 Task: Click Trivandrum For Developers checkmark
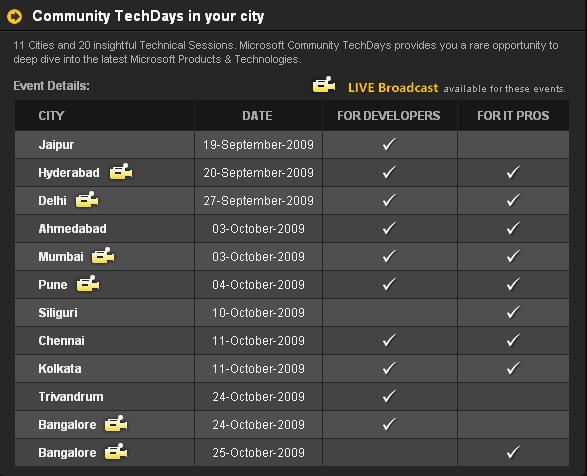[x=389, y=396]
